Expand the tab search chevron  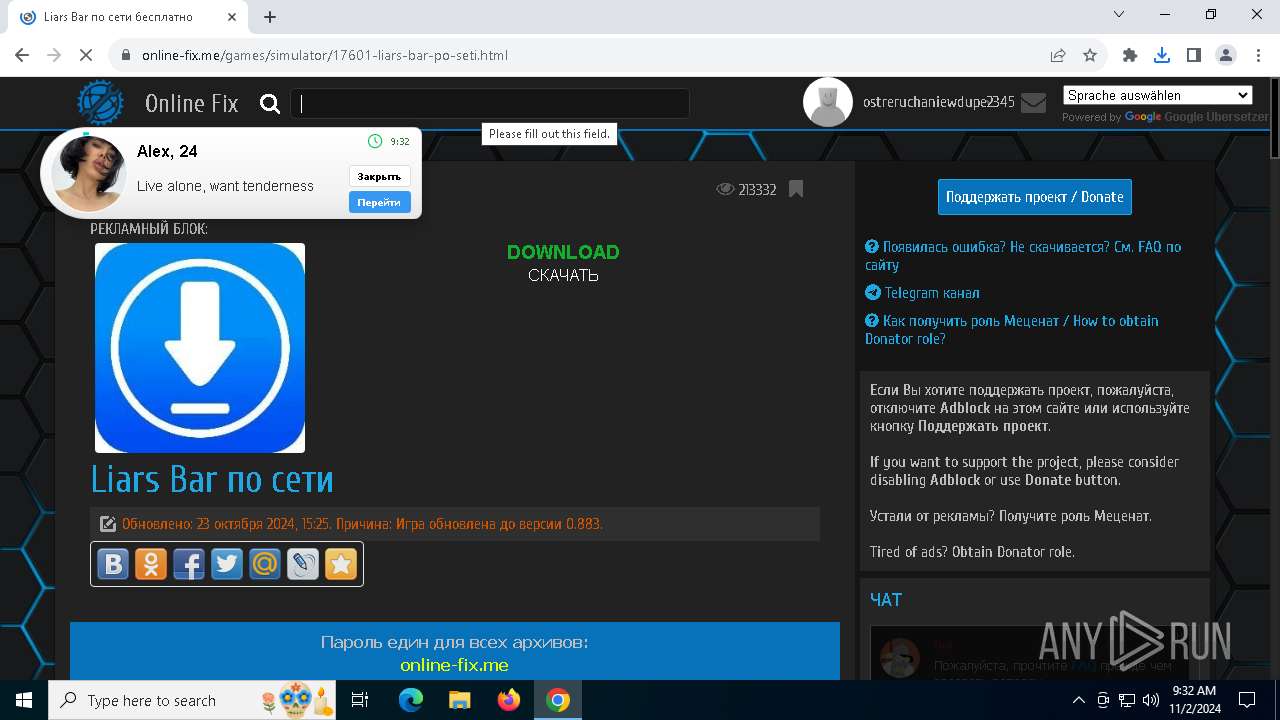pyautogui.click(x=1119, y=14)
